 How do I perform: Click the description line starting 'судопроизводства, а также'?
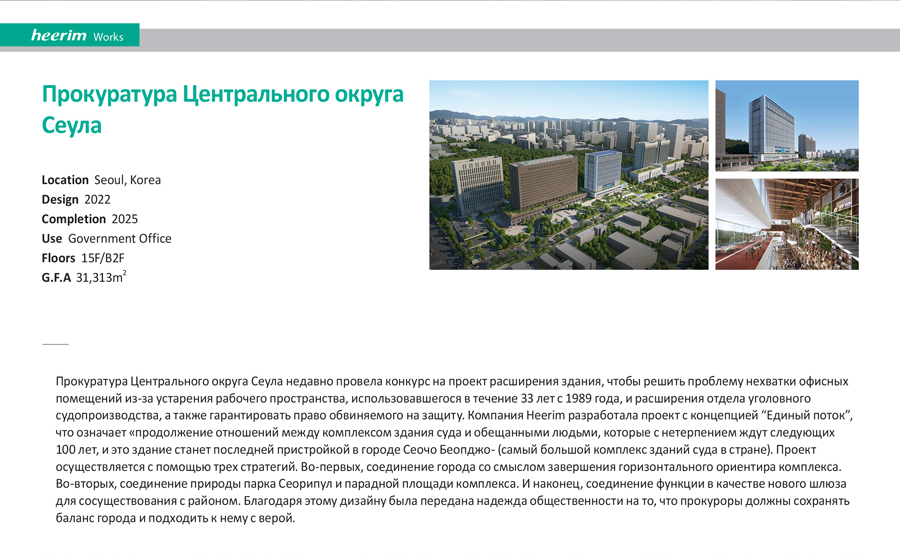pos(454,415)
